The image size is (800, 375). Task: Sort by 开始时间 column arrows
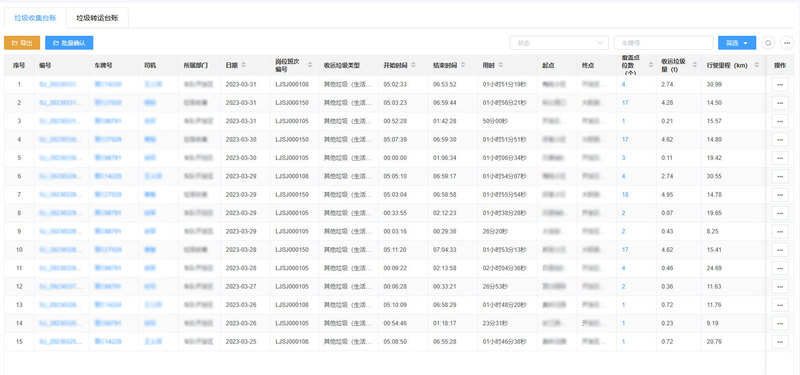coord(413,65)
